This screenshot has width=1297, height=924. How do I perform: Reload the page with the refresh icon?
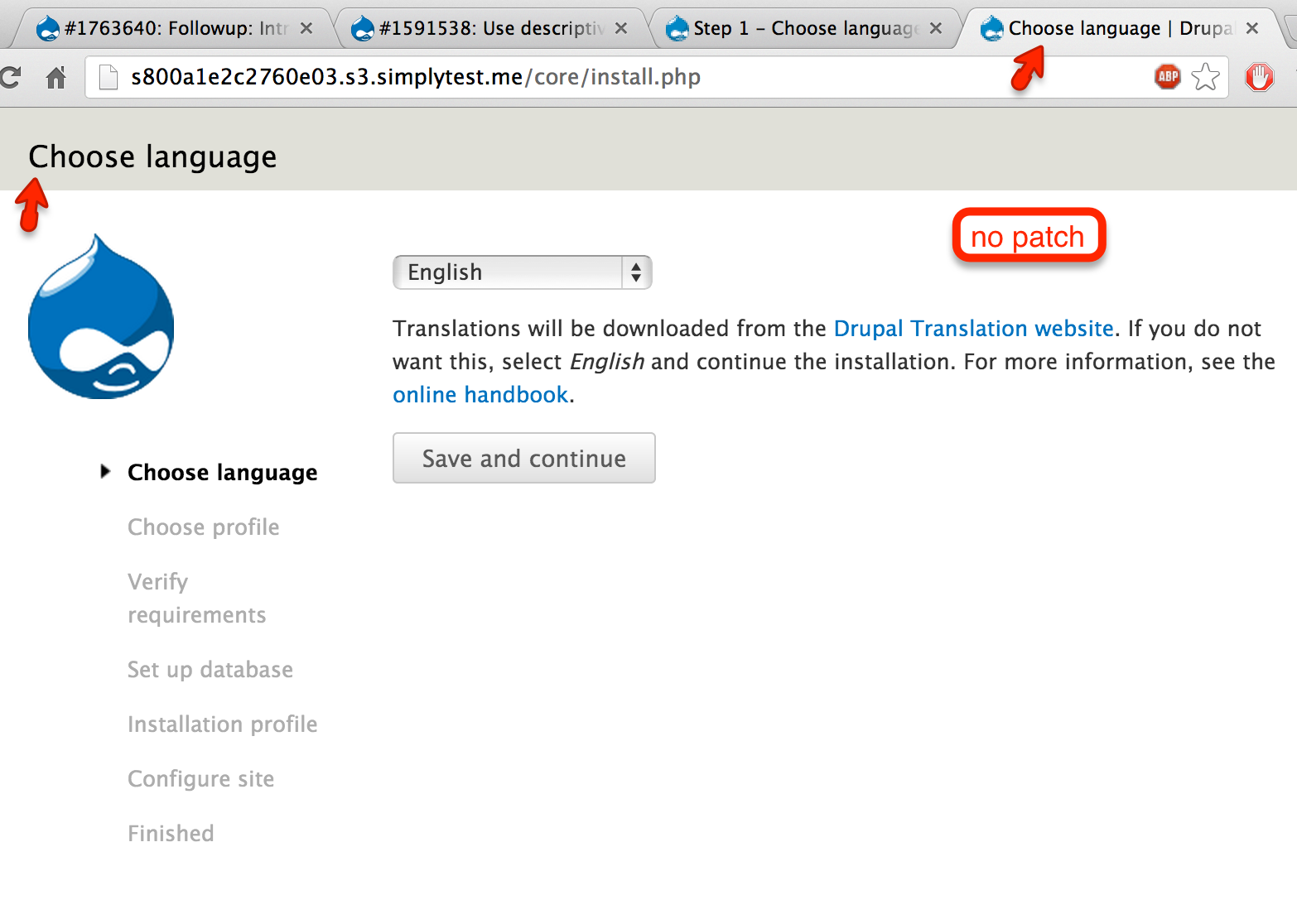(11, 78)
